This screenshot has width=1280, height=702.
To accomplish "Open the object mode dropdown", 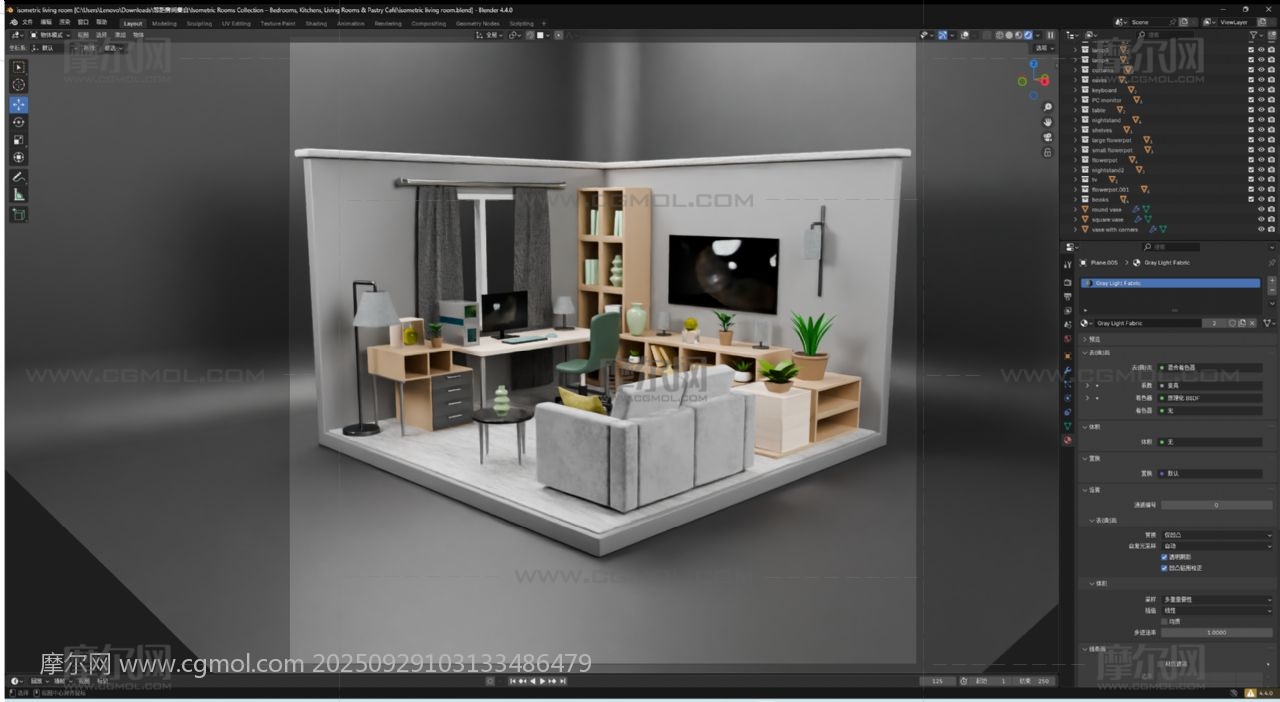I will tap(48, 35).
